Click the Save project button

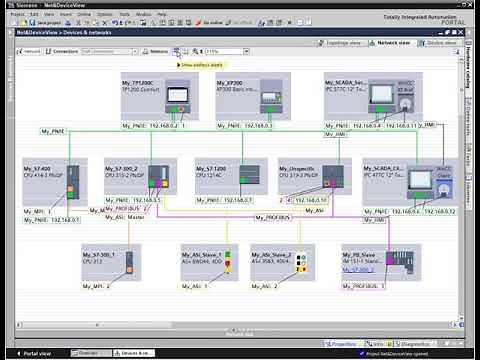coord(45,23)
